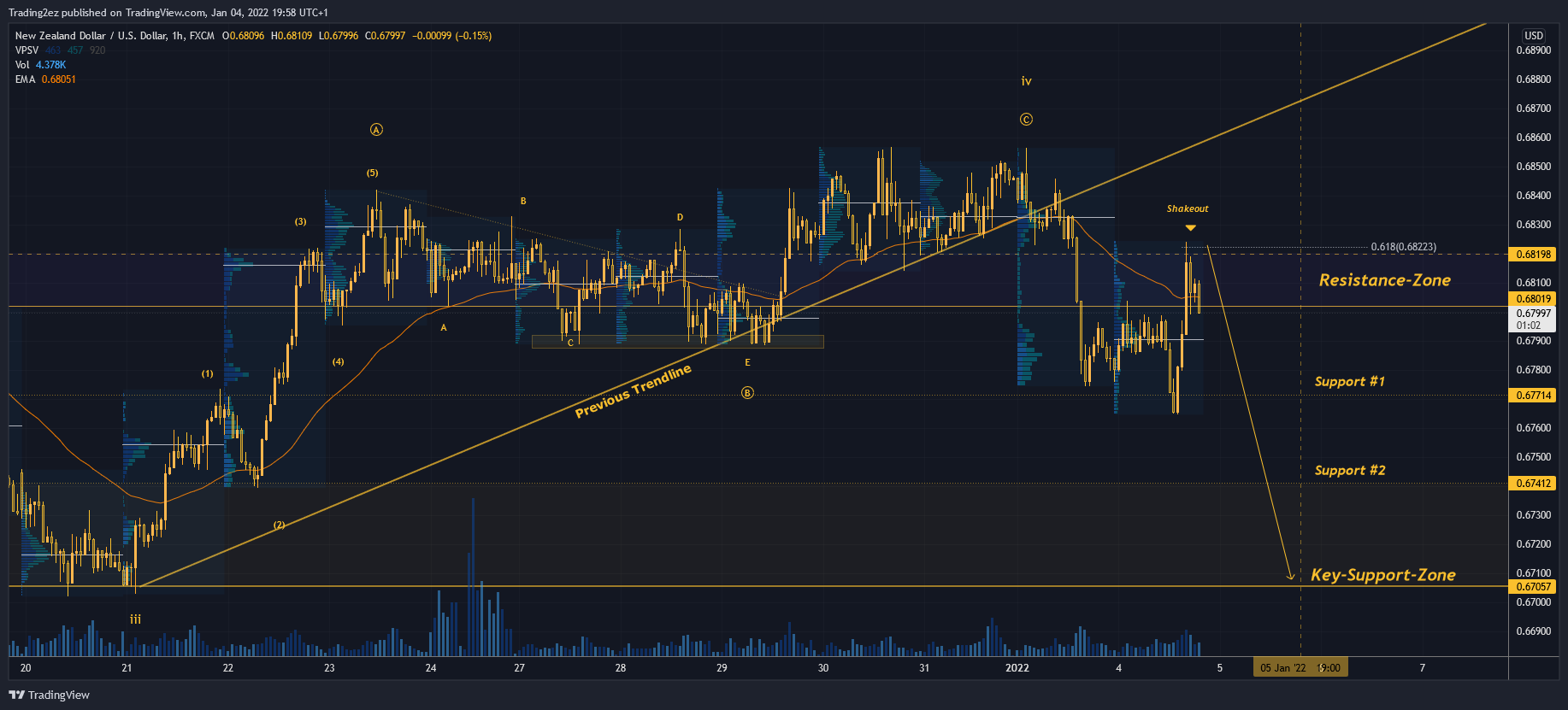Click the circled A wave label

coord(376,130)
